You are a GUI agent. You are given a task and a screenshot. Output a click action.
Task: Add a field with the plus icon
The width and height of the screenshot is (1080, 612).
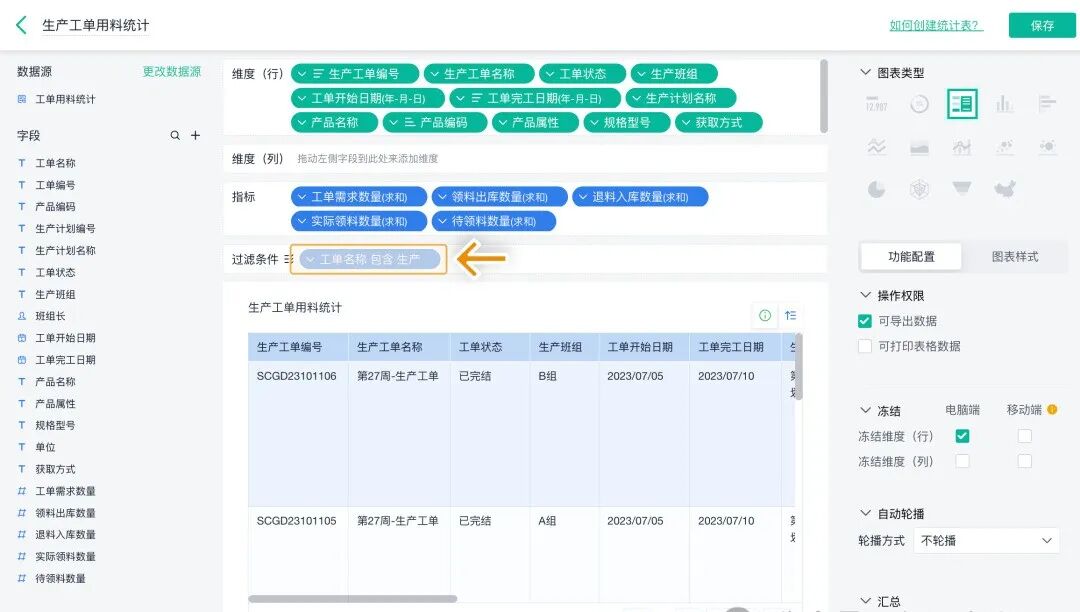point(196,136)
